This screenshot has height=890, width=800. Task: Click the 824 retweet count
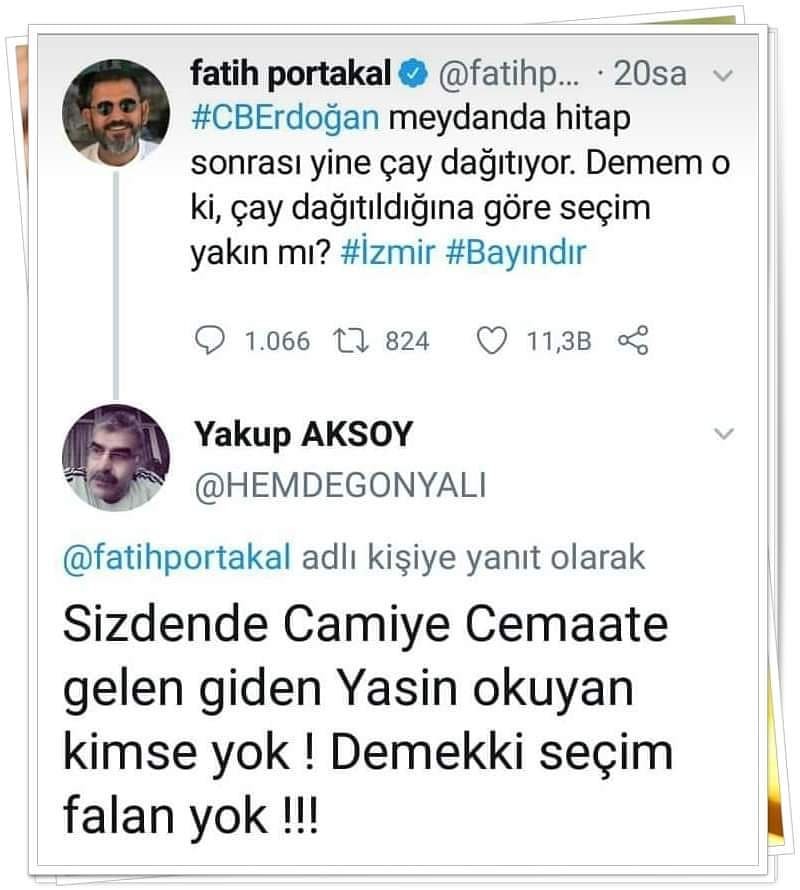coord(407,342)
